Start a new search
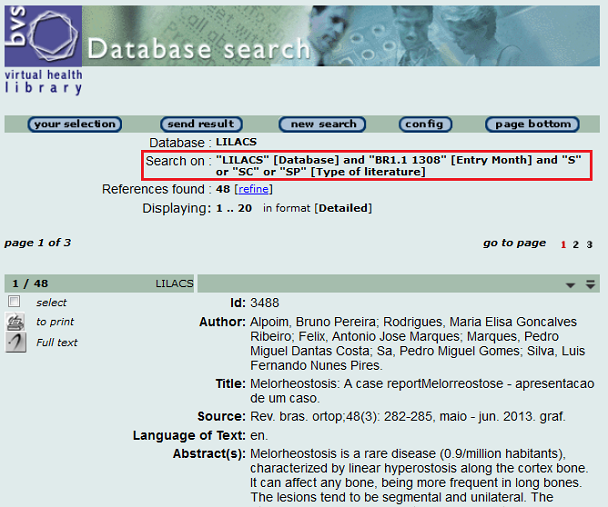Image resolution: width=608 pixels, height=507 pixels. (322, 124)
